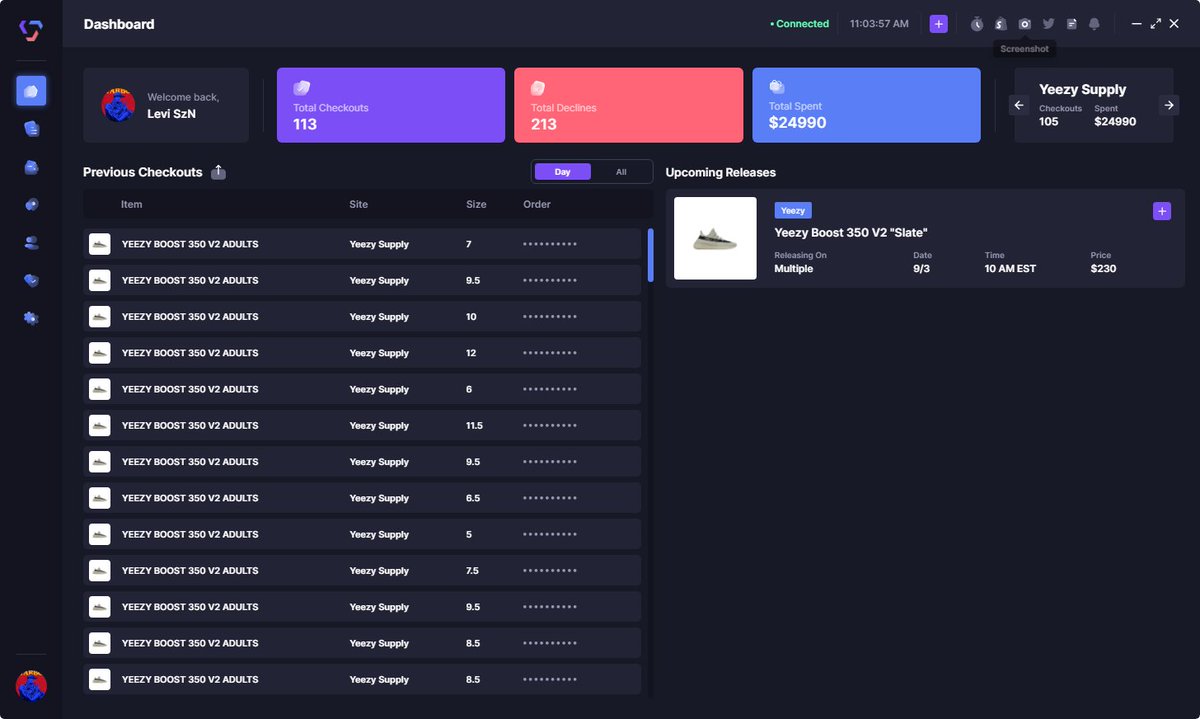Click the stopwatch timer icon in top bar

977,24
